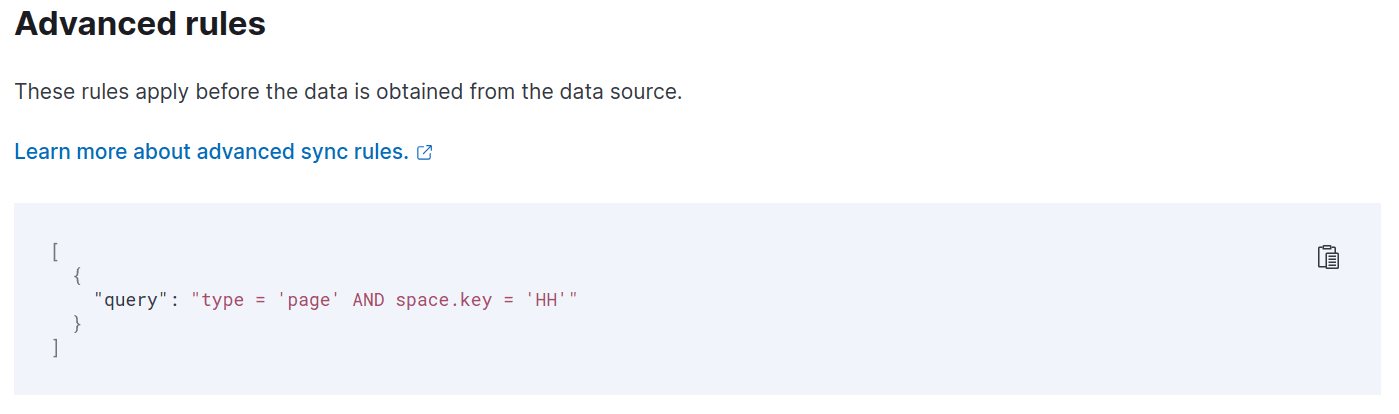This screenshot has height=414, width=1399.
Task: Click the closing square bracket in the code
Action: coord(55,348)
